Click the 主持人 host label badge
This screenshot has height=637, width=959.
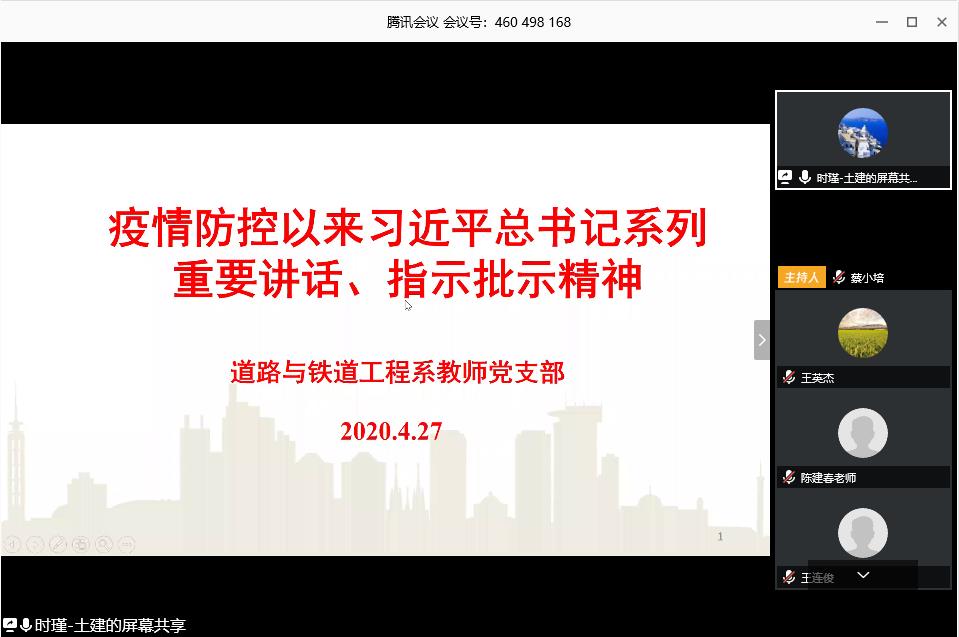[800, 277]
